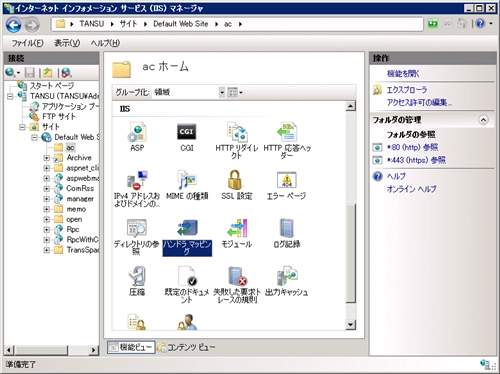Screen dimensions: 500x374
Task: Click the home icon in top toolbar
Action: pyautogui.click(x=462, y=24)
